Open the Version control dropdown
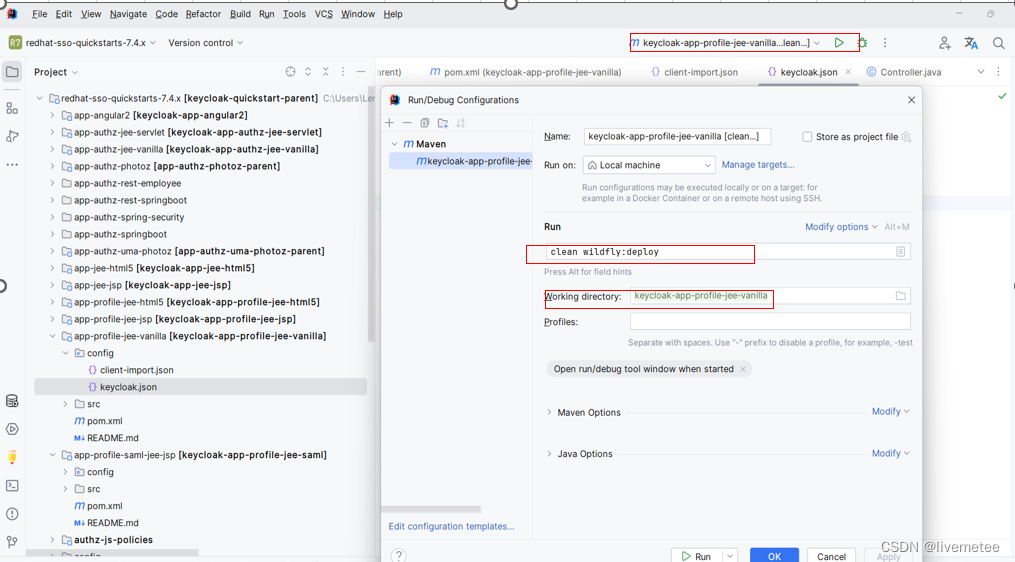The width and height of the screenshot is (1015, 562). [205, 43]
